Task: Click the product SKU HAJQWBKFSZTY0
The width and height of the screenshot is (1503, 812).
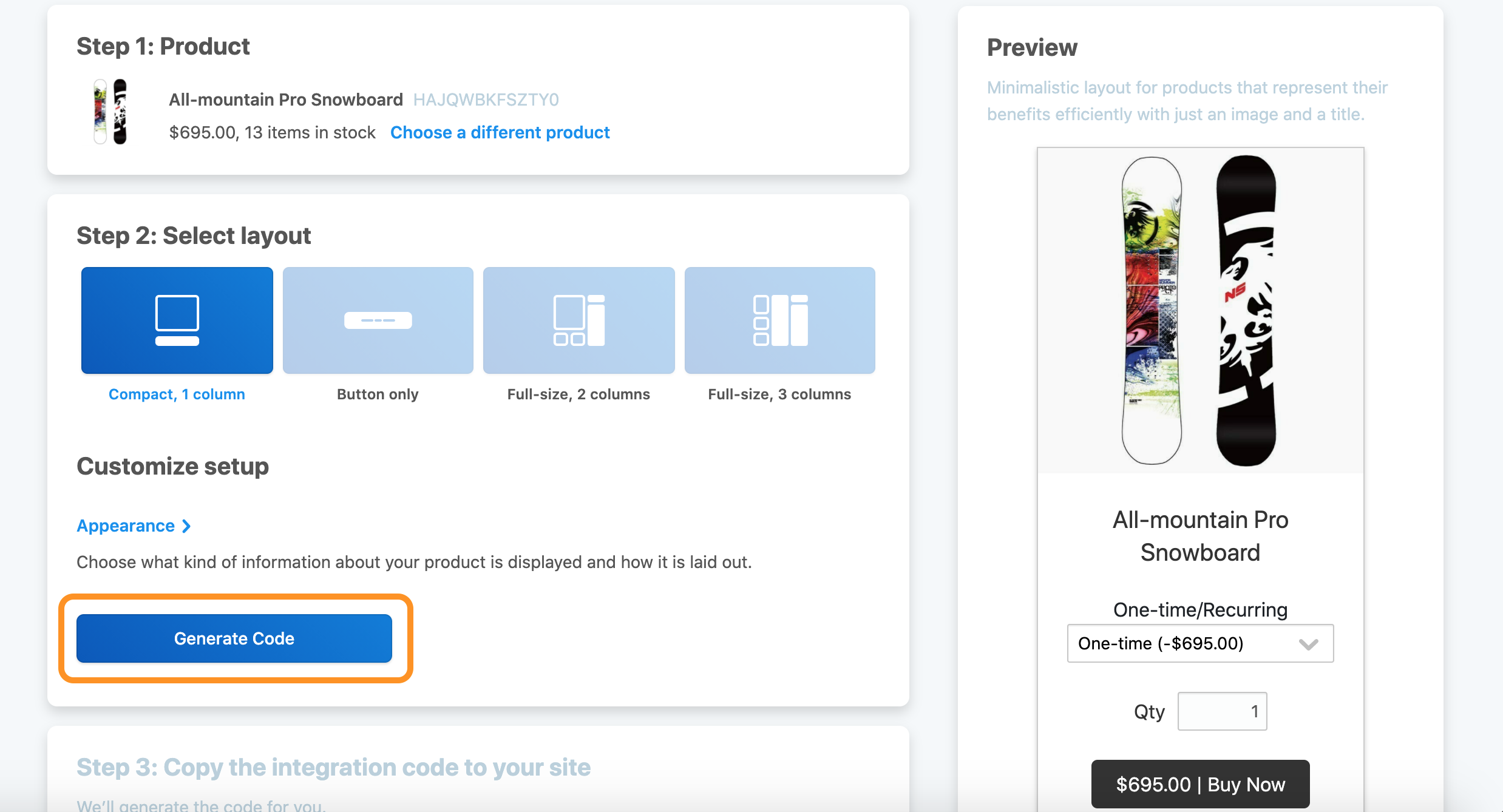Action: point(486,100)
